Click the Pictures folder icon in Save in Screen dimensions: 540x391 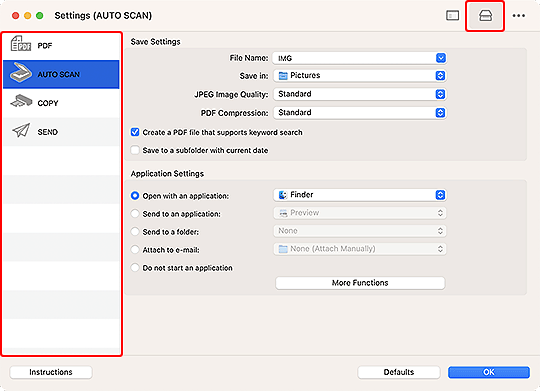click(283, 76)
